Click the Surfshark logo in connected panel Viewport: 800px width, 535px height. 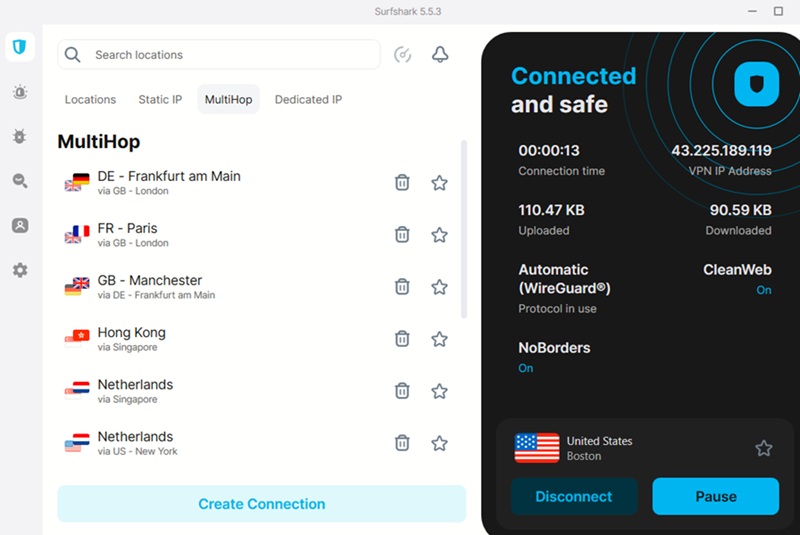[757, 84]
